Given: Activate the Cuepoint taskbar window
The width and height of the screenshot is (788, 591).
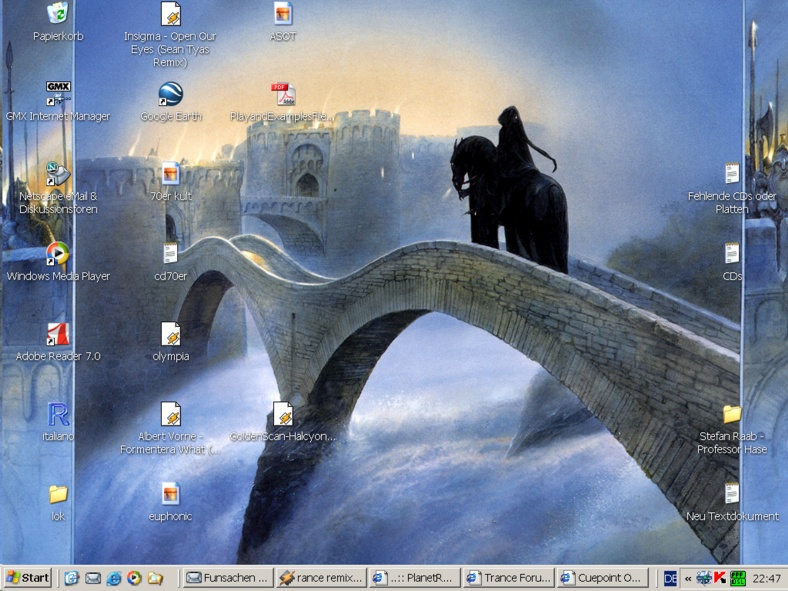Looking at the screenshot, I should (x=601, y=578).
